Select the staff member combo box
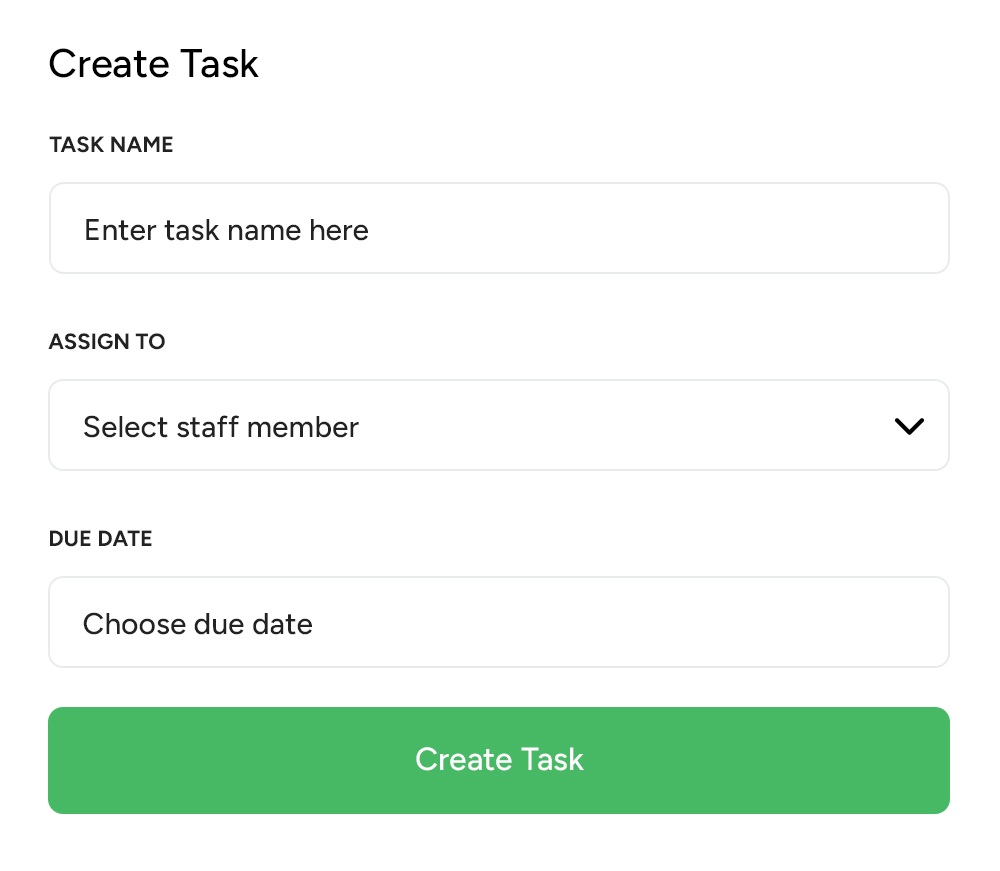The image size is (1000, 871). [x=498, y=426]
